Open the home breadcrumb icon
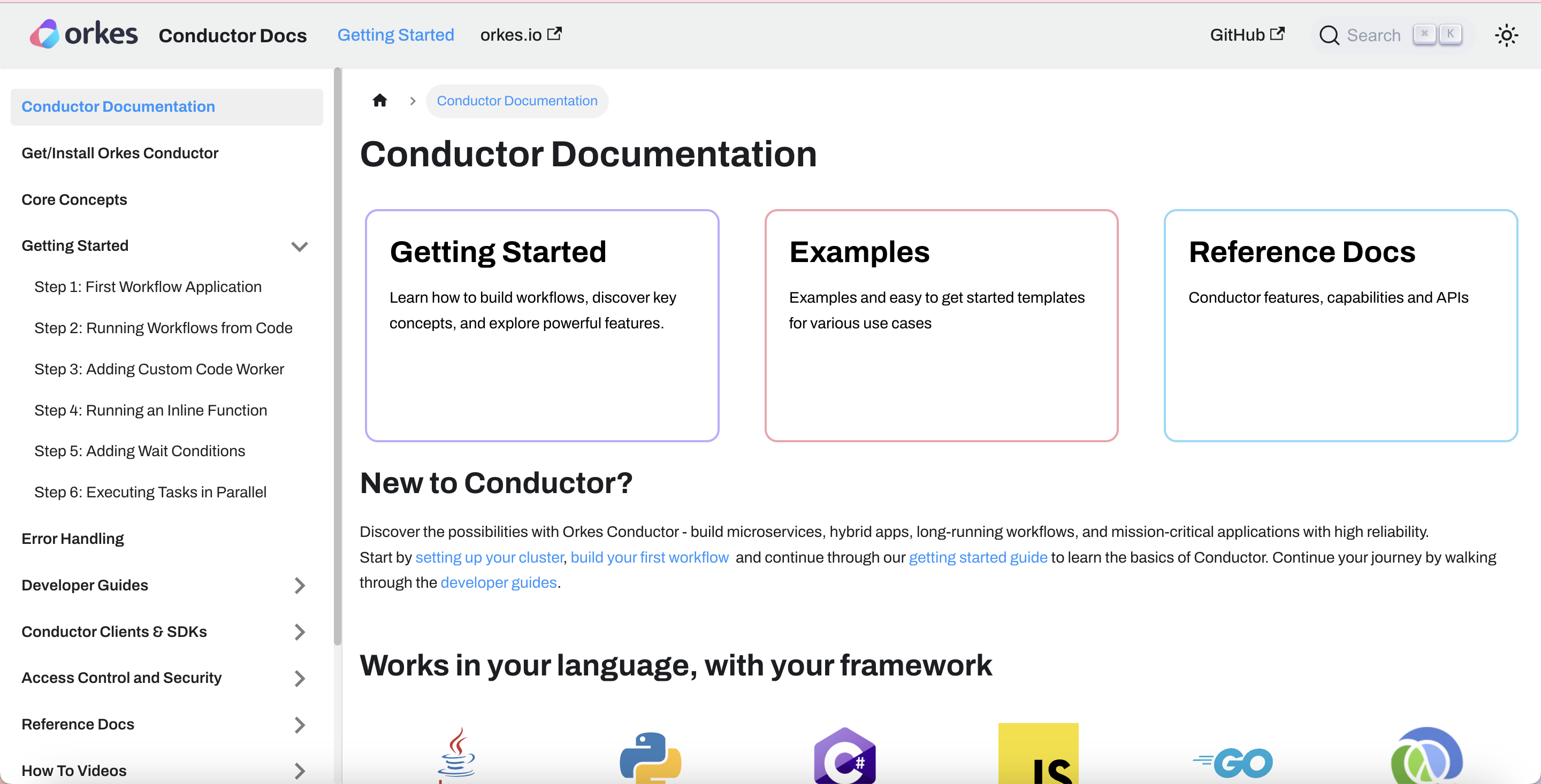 (380, 100)
